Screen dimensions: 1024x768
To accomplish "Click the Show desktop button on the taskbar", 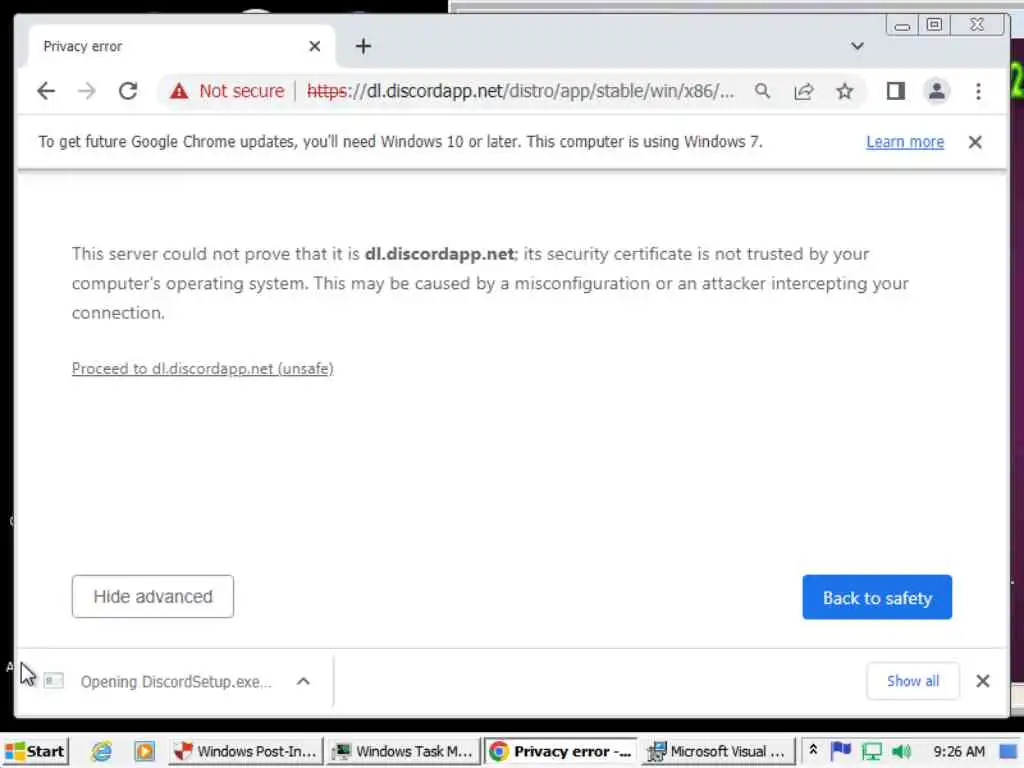I will (1008, 752).
